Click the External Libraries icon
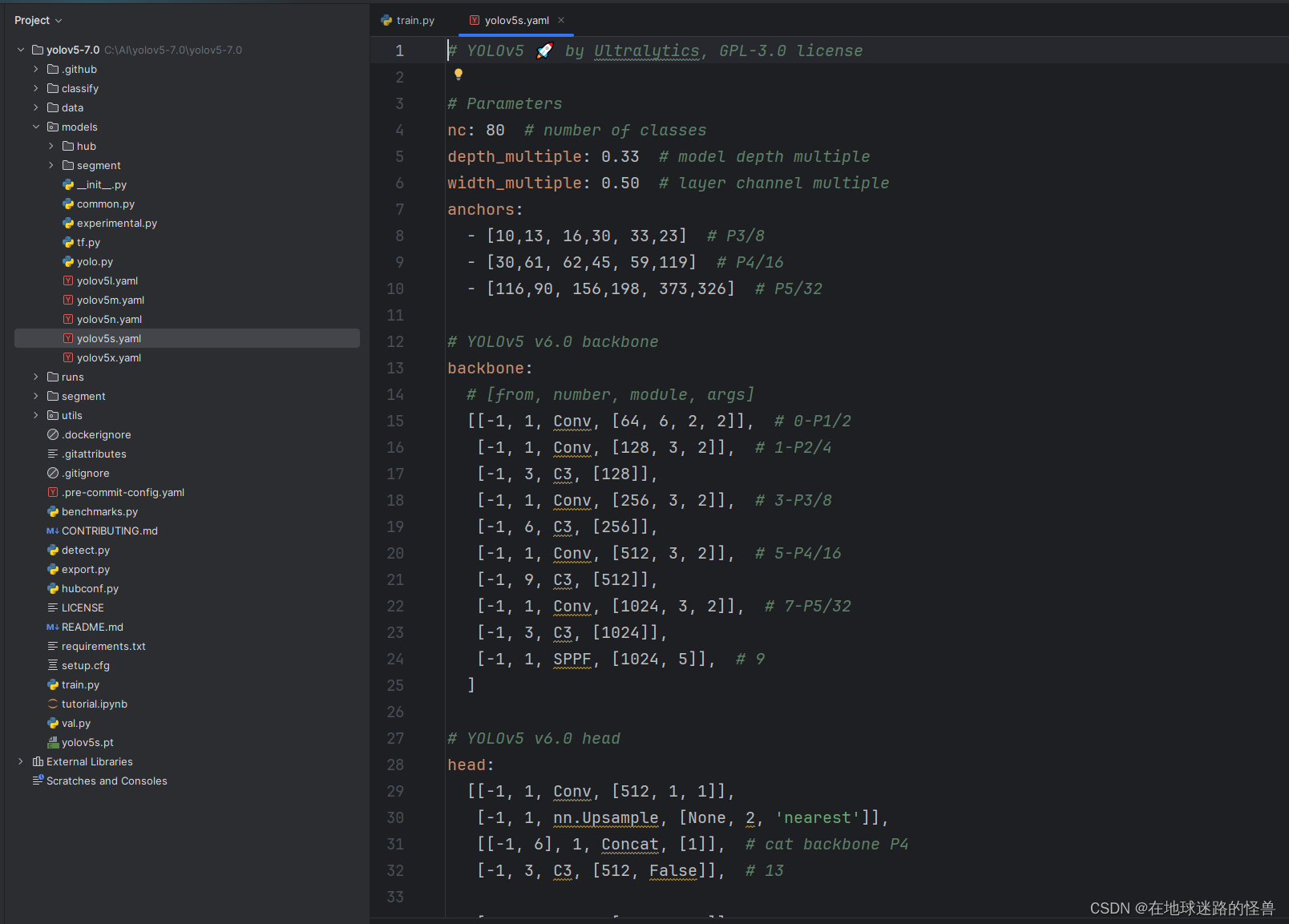 pyautogui.click(x=38, y=761)
